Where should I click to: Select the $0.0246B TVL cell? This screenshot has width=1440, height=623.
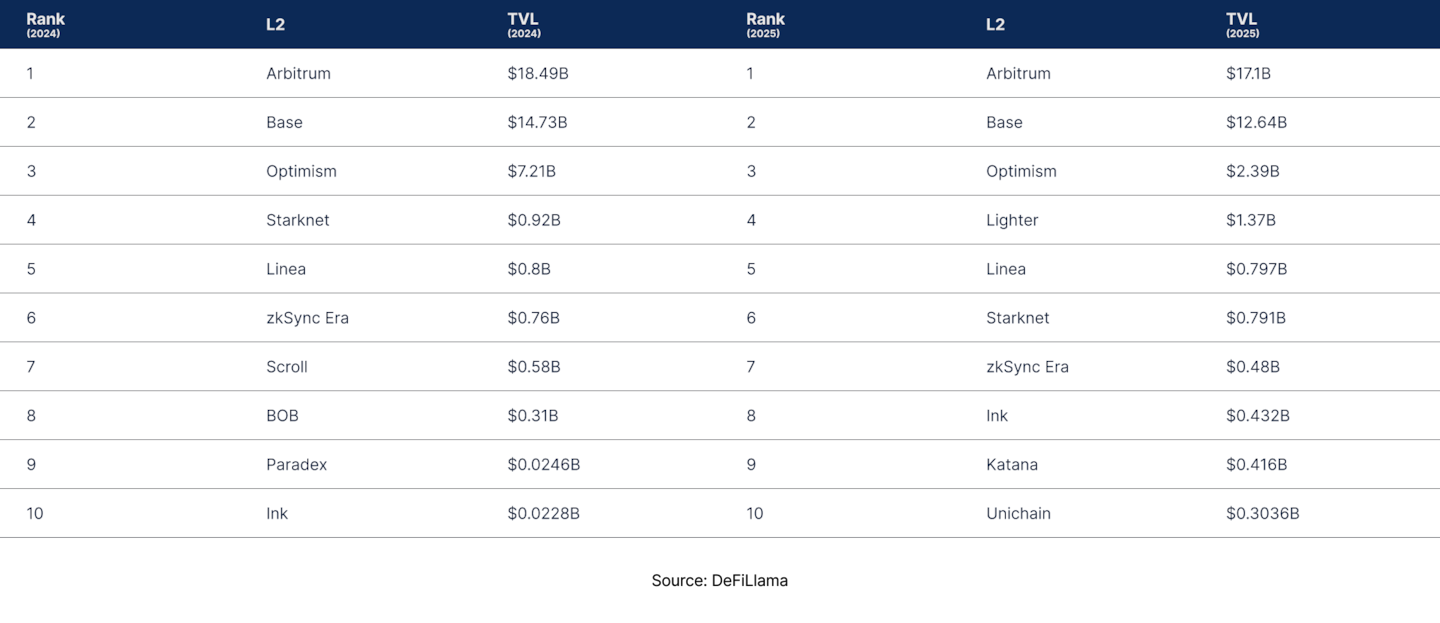[x=543, y=465]
